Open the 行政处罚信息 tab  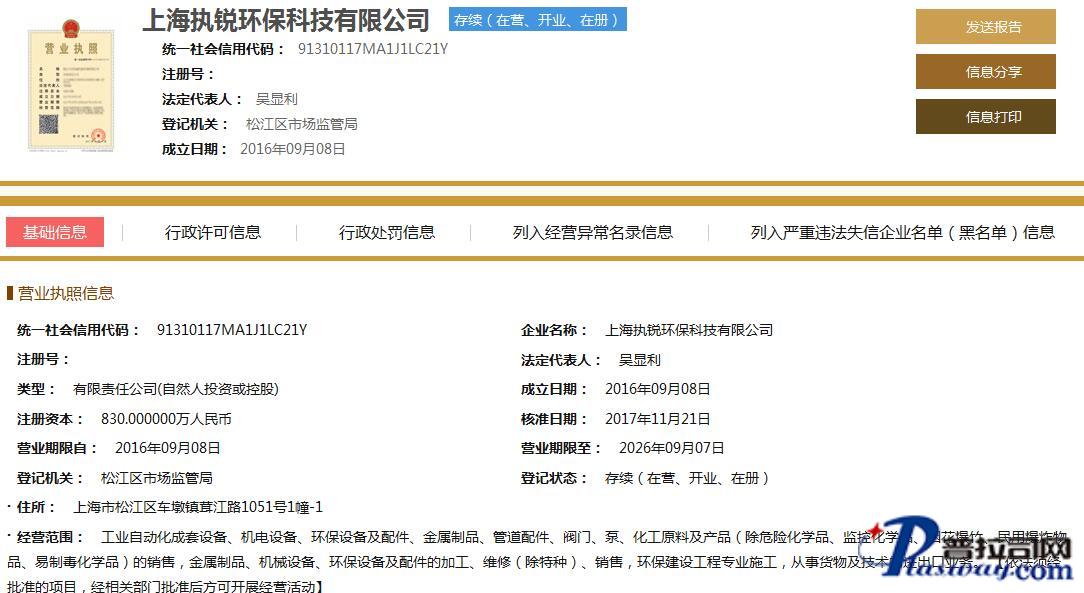(387, 232)
